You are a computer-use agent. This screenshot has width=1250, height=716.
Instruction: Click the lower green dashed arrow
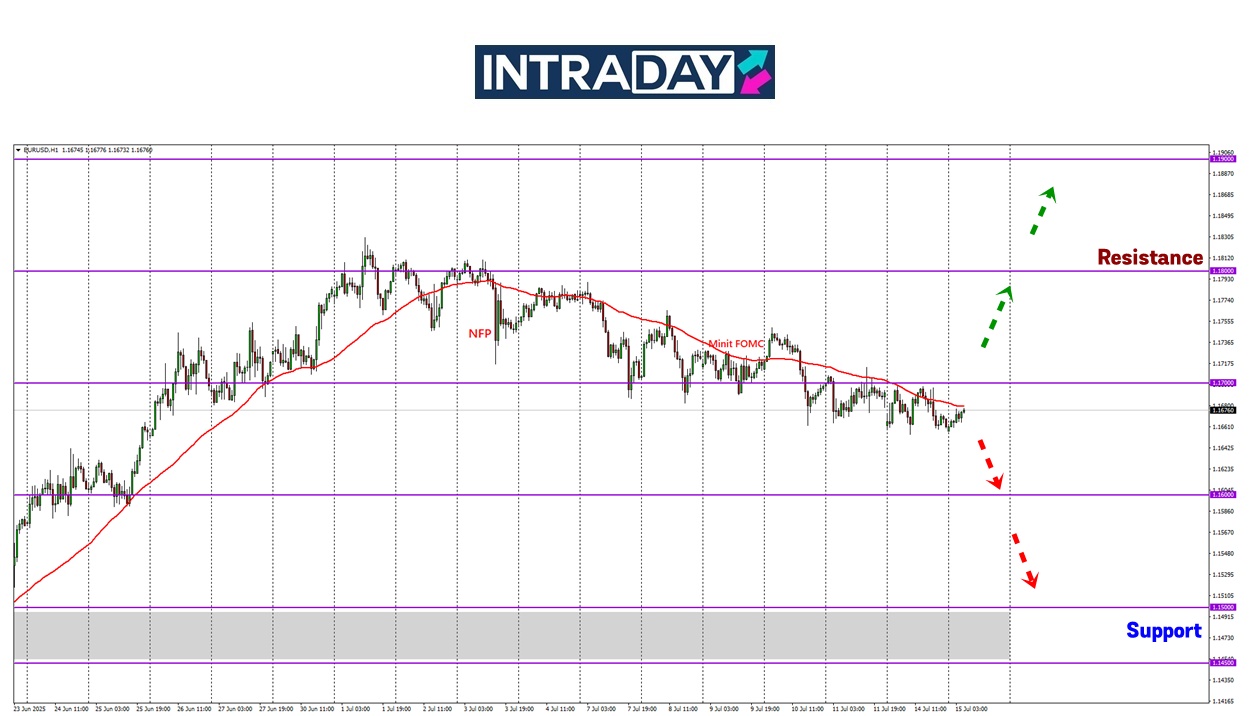point(996,317)
